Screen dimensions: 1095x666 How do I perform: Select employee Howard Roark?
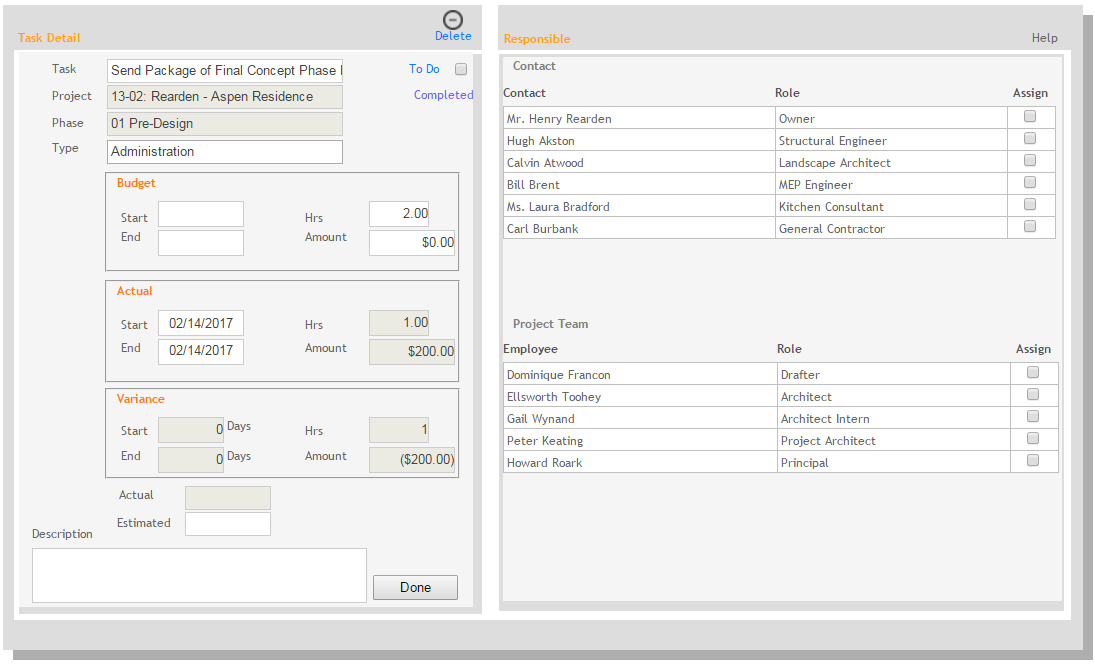[x=544, y=463]
